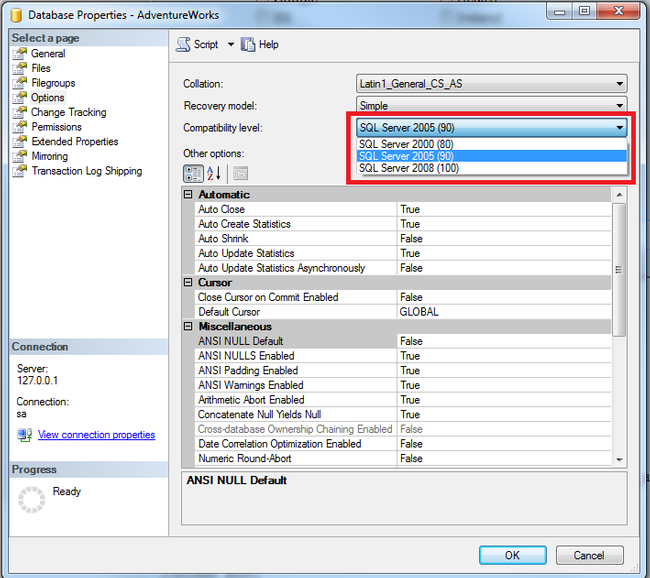
Task: Click the Files page icon
Action: click(x=19, y=68)
